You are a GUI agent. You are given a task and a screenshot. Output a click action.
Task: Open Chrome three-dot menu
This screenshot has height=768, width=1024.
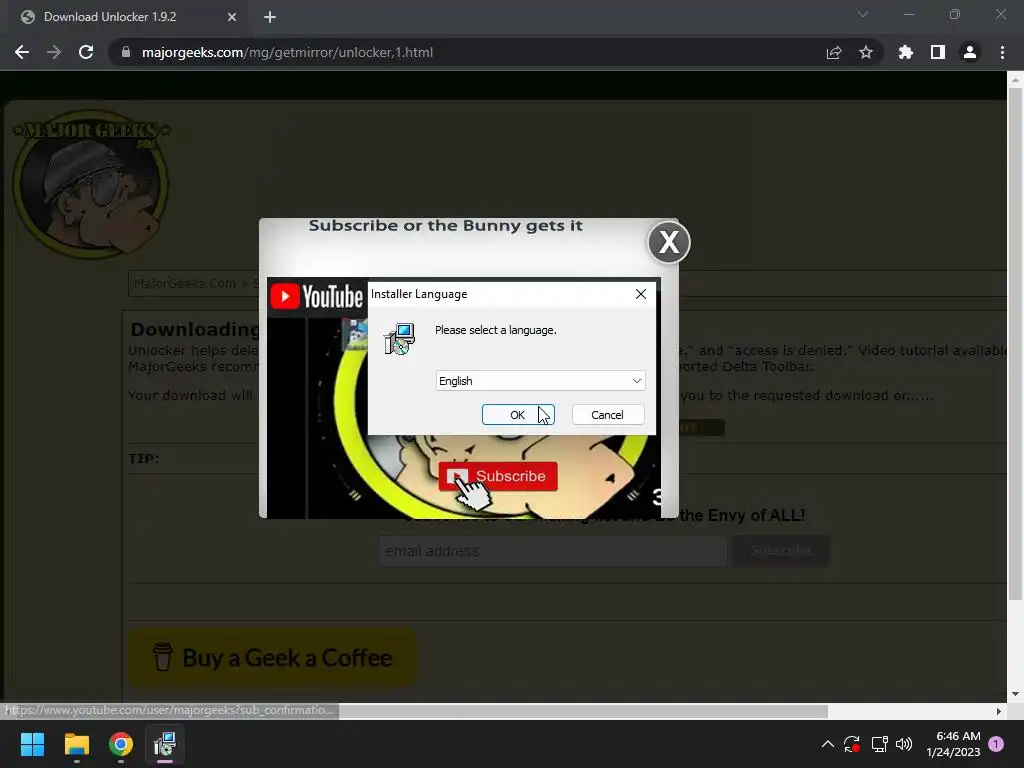click(x=1002, y=52)
